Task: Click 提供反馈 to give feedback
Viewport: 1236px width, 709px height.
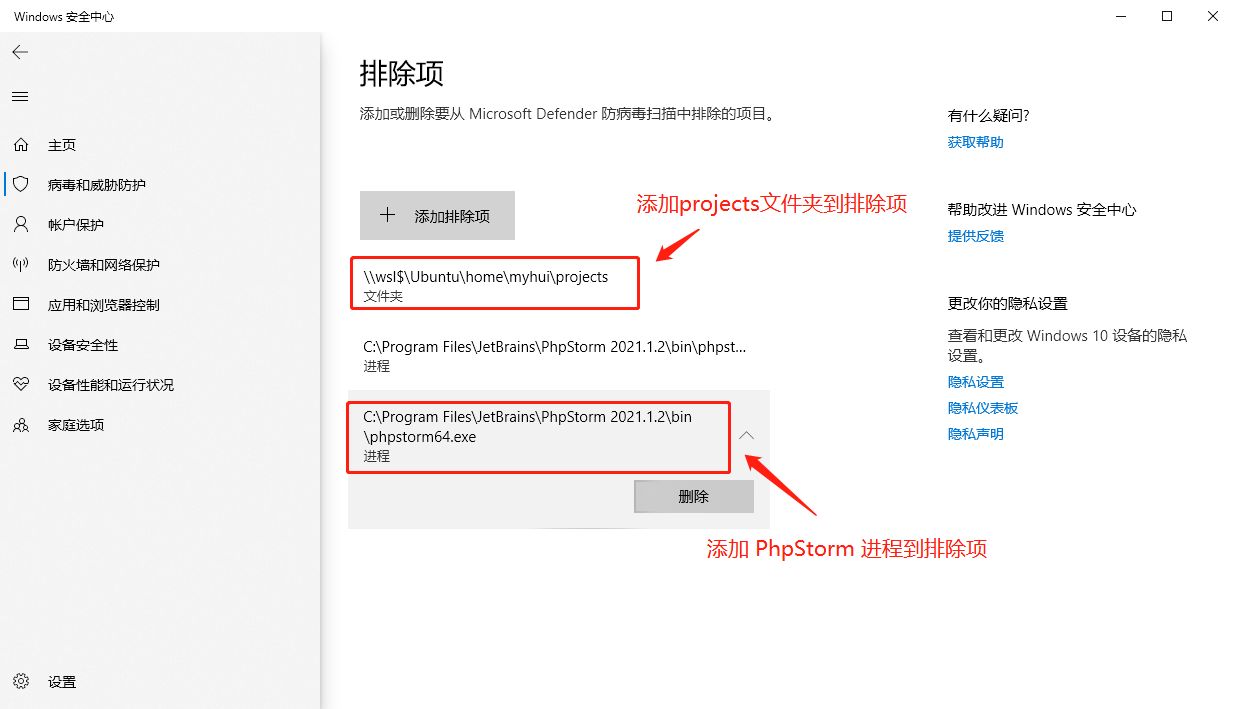Action: click(975, 235)
